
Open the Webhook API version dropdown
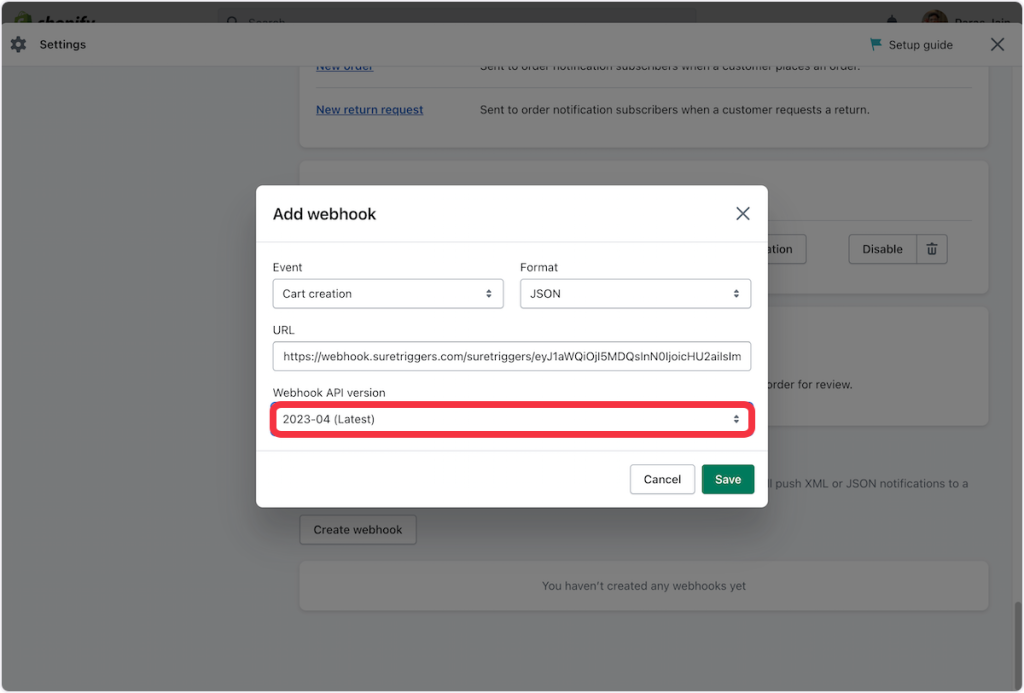(512, 420)
